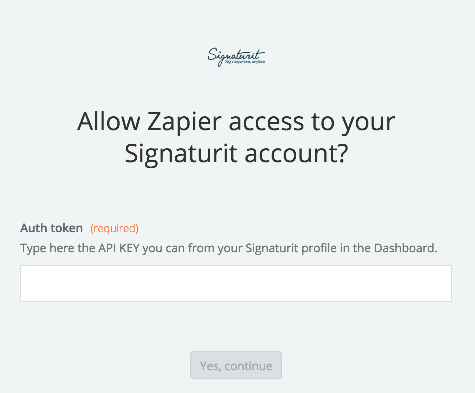Click the word 'Allow' in the heading

click(x=108, y=121)
